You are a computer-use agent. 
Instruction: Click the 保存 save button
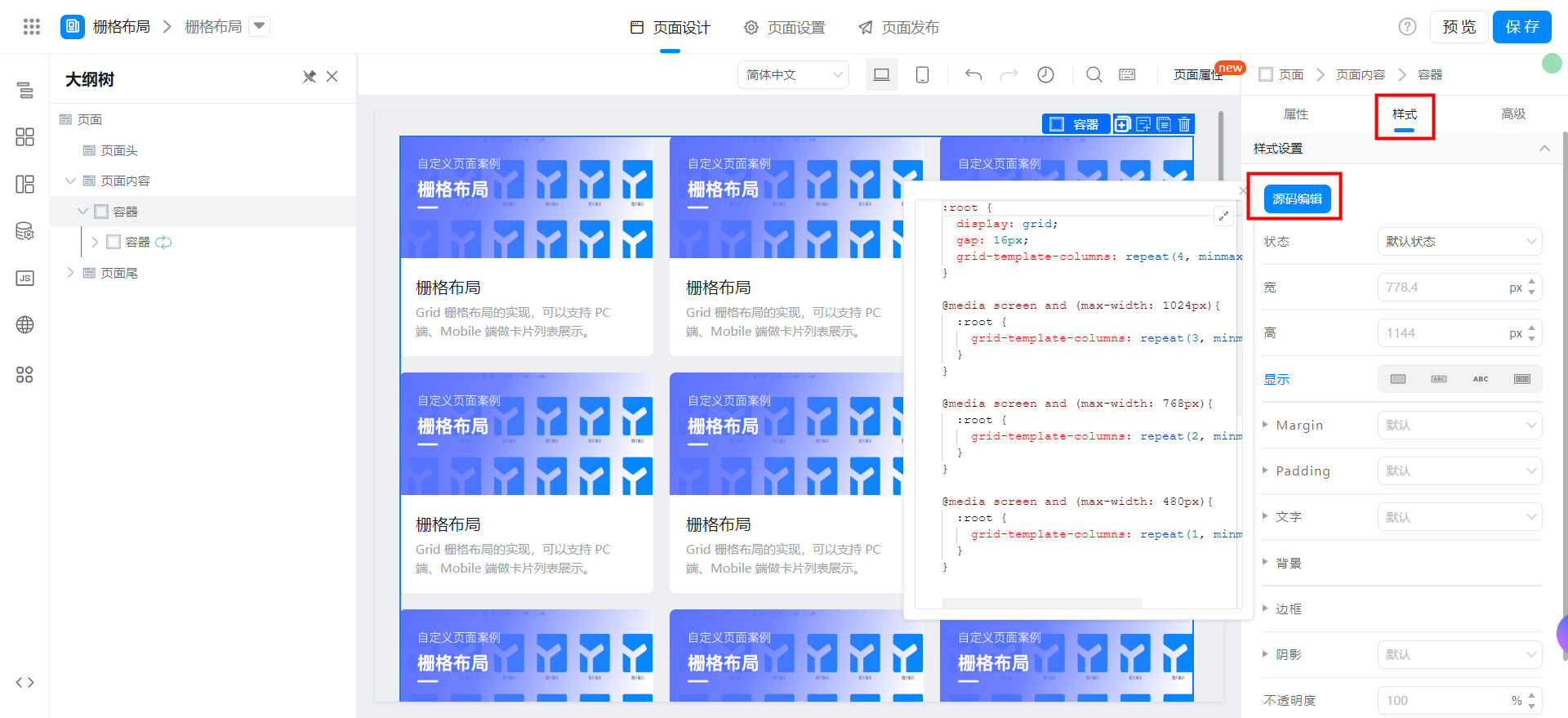click(x=1522, y=27)
